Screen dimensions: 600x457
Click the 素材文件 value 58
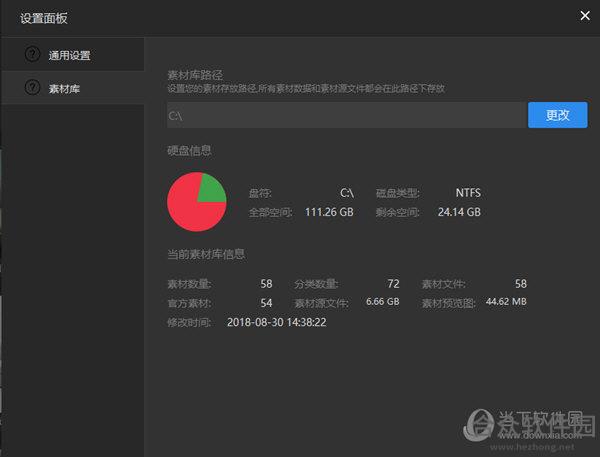pyautogui.click(x=521, y=284)
